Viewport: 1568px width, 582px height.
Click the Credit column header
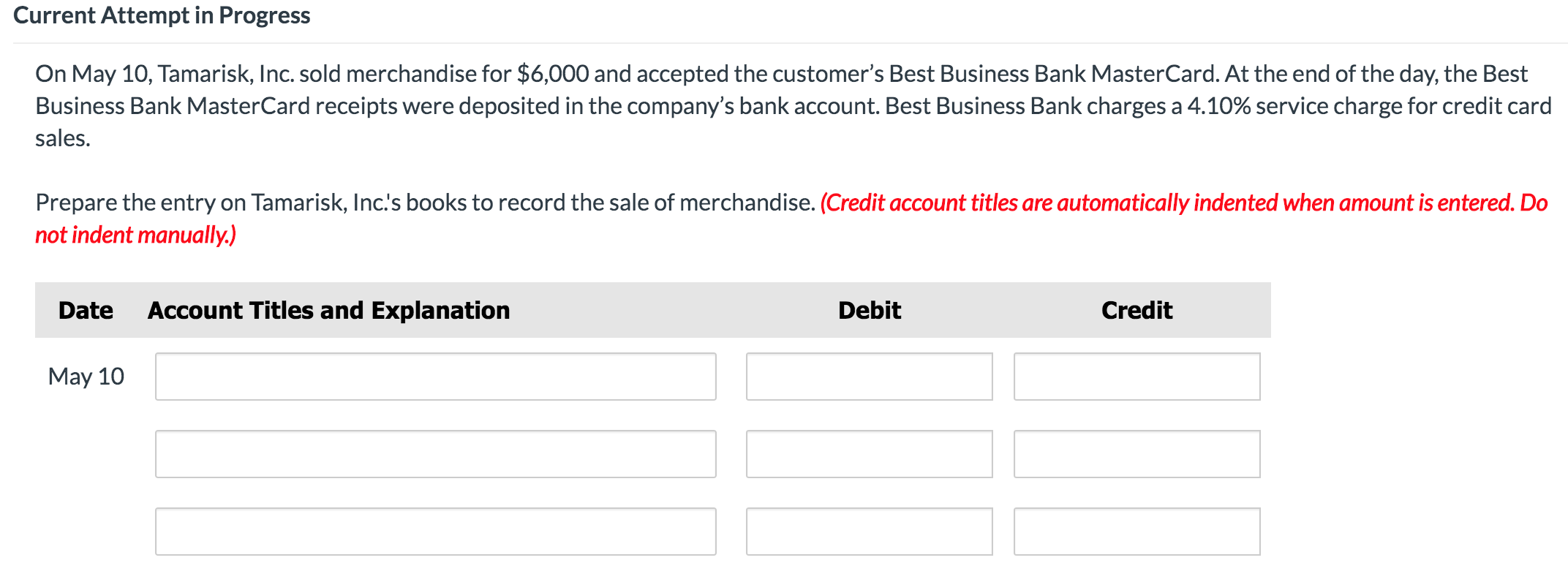click(1137, 309)
